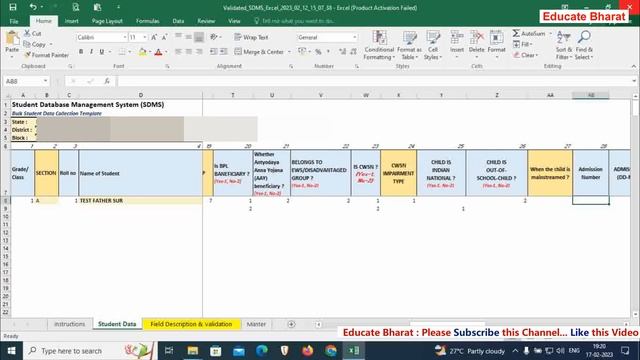The image size is (640, 360).
Task: Click Insert cells button
Action: (457, 45)
